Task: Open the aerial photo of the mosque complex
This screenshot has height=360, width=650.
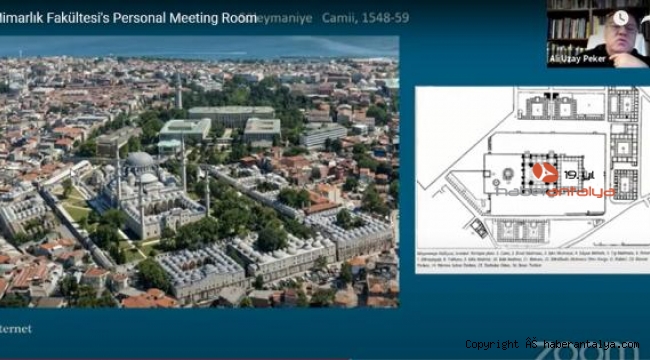Action: point(199,171)
